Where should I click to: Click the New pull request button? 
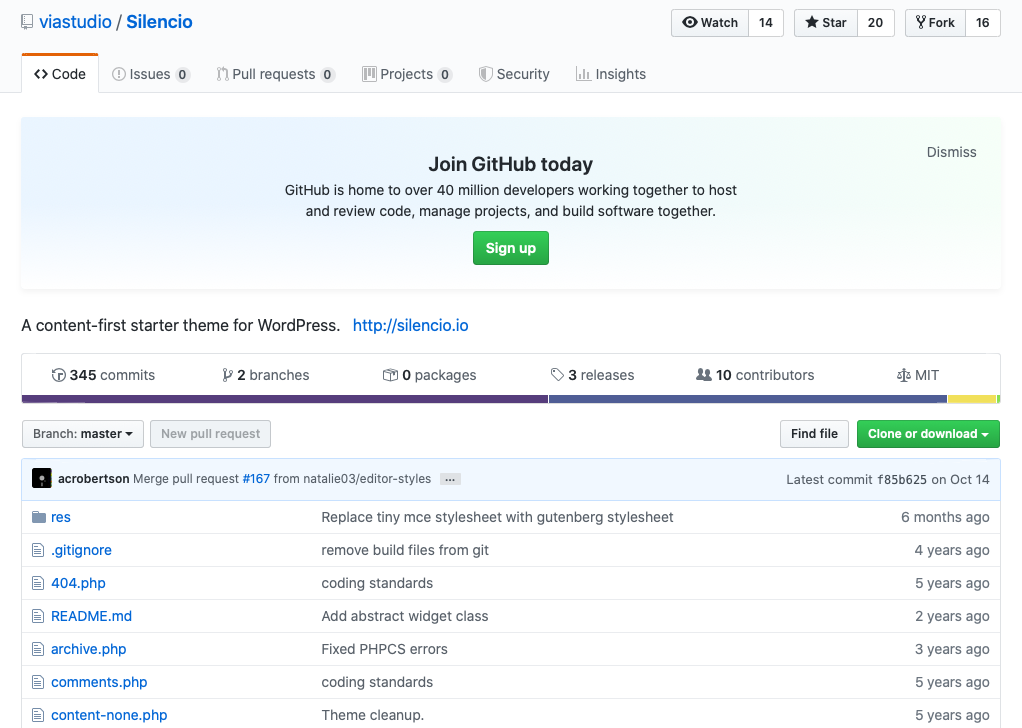(x=211, y=434)
